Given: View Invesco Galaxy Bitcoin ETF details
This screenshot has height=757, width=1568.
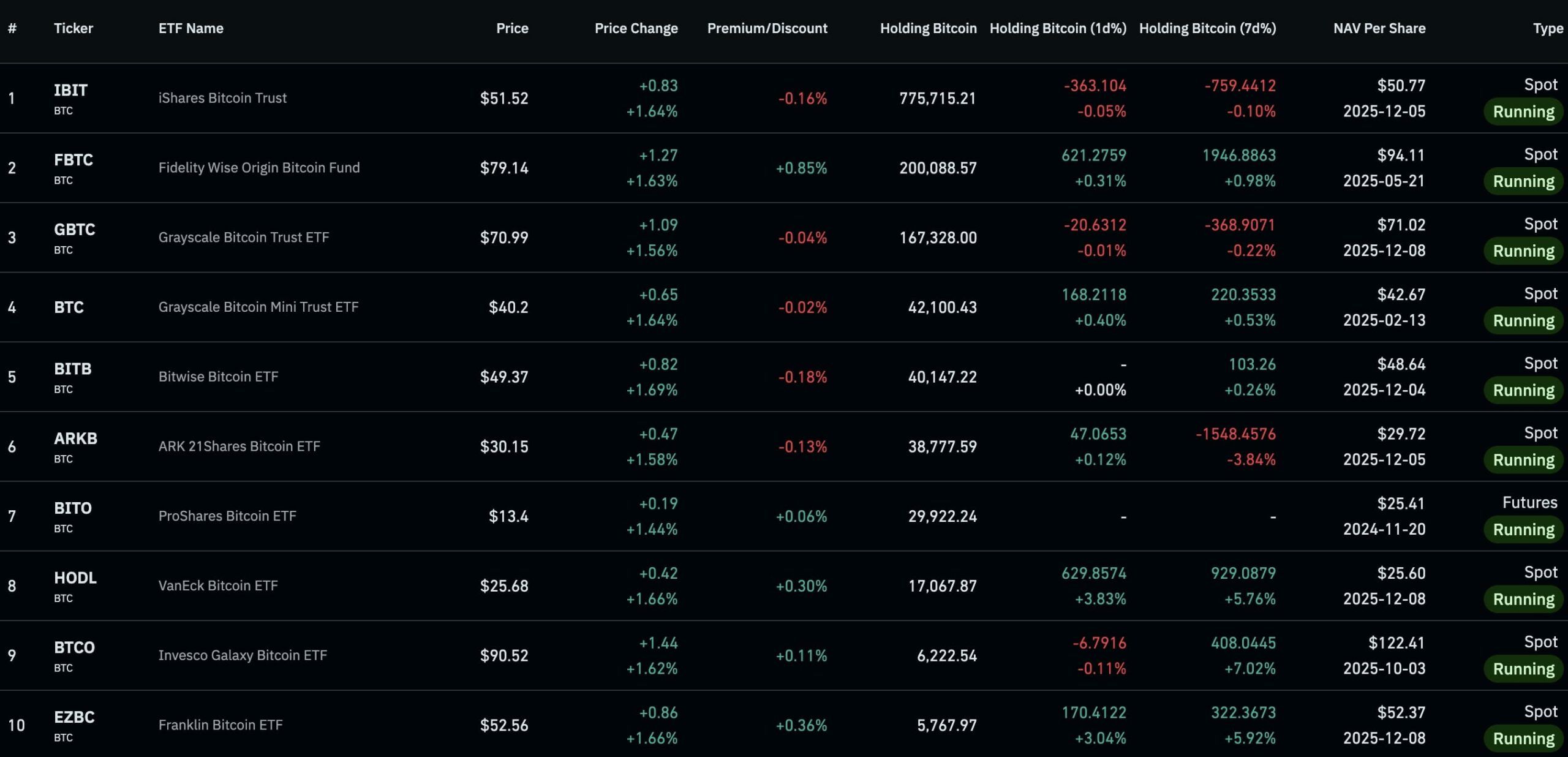Looking at the screenshot, I should coord(74,647).
